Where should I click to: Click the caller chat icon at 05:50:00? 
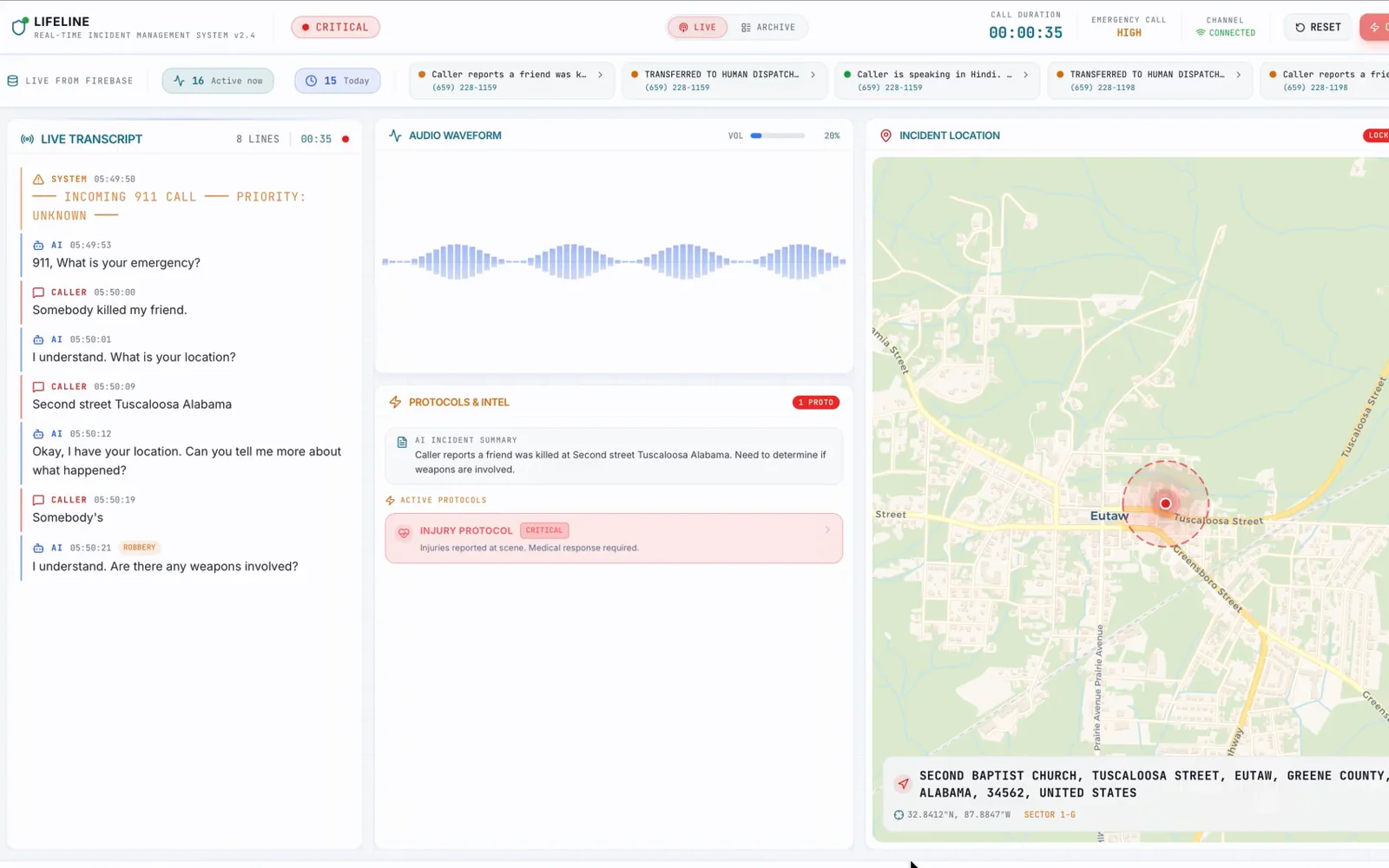pos(38,293)
